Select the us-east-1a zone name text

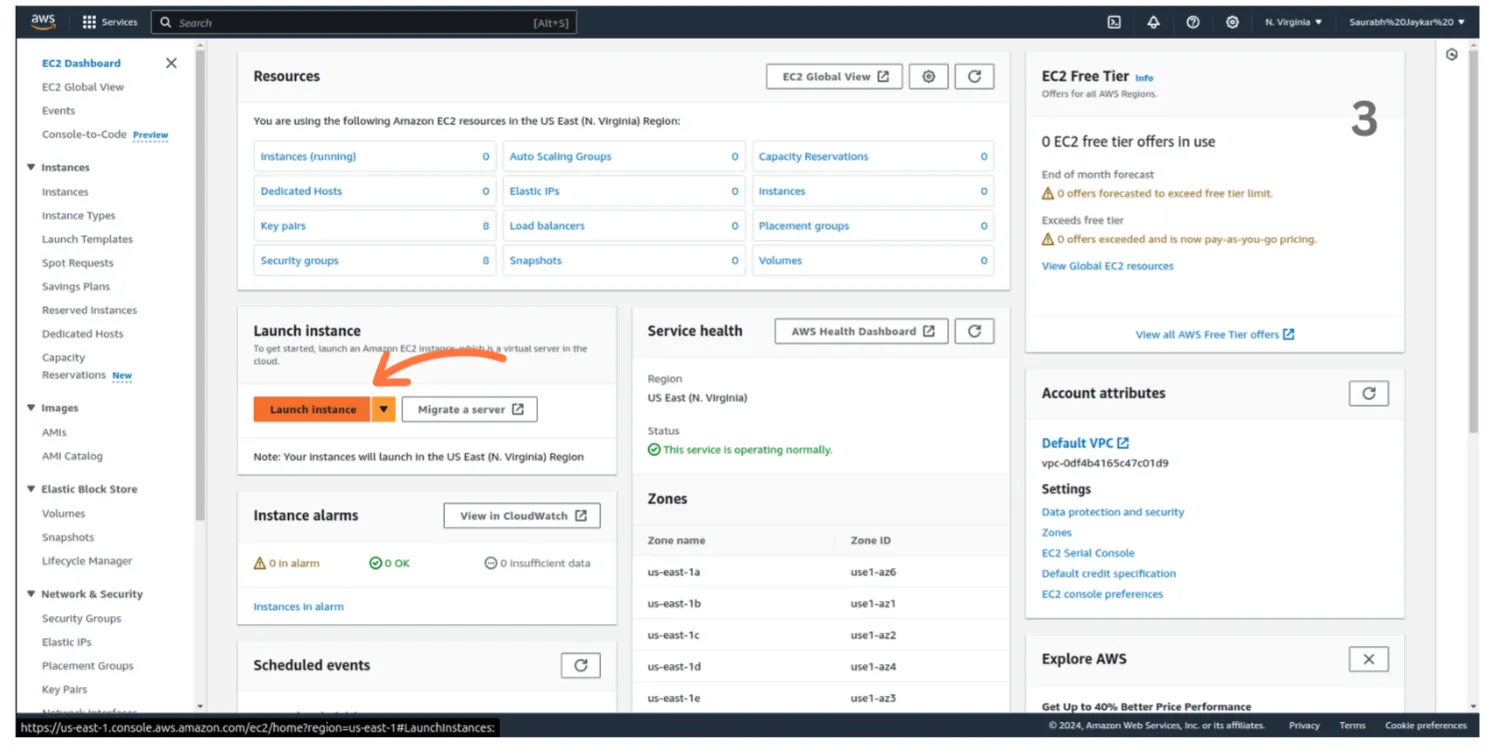tap(674, 572)
